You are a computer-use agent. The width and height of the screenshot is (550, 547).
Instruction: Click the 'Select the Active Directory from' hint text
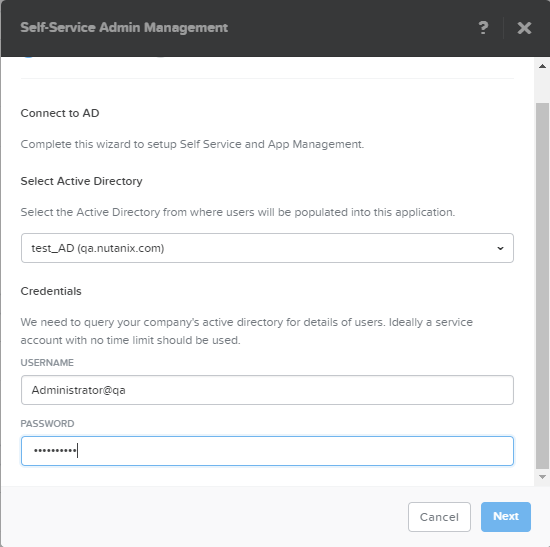pos(237,212)
